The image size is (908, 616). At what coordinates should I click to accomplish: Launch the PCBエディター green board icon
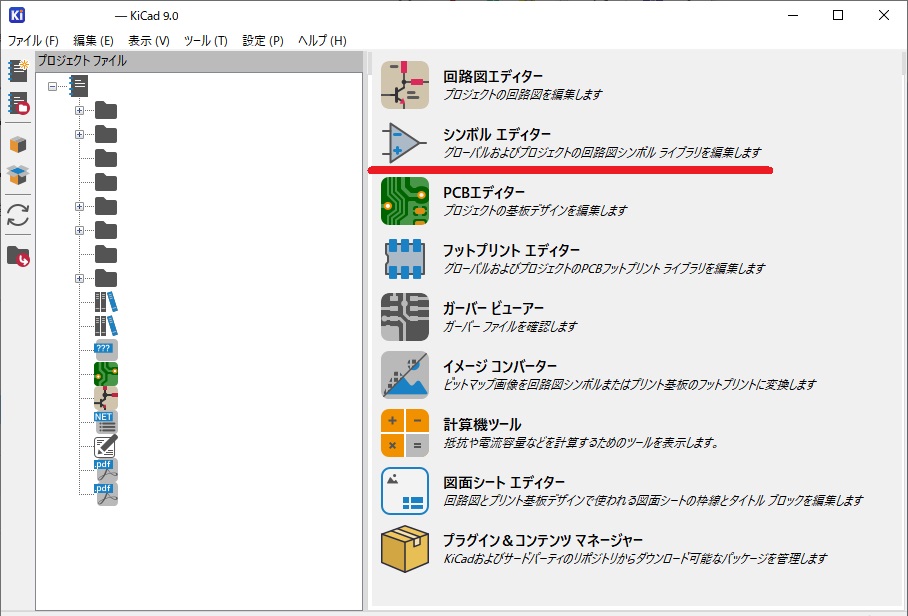[404, 201]
